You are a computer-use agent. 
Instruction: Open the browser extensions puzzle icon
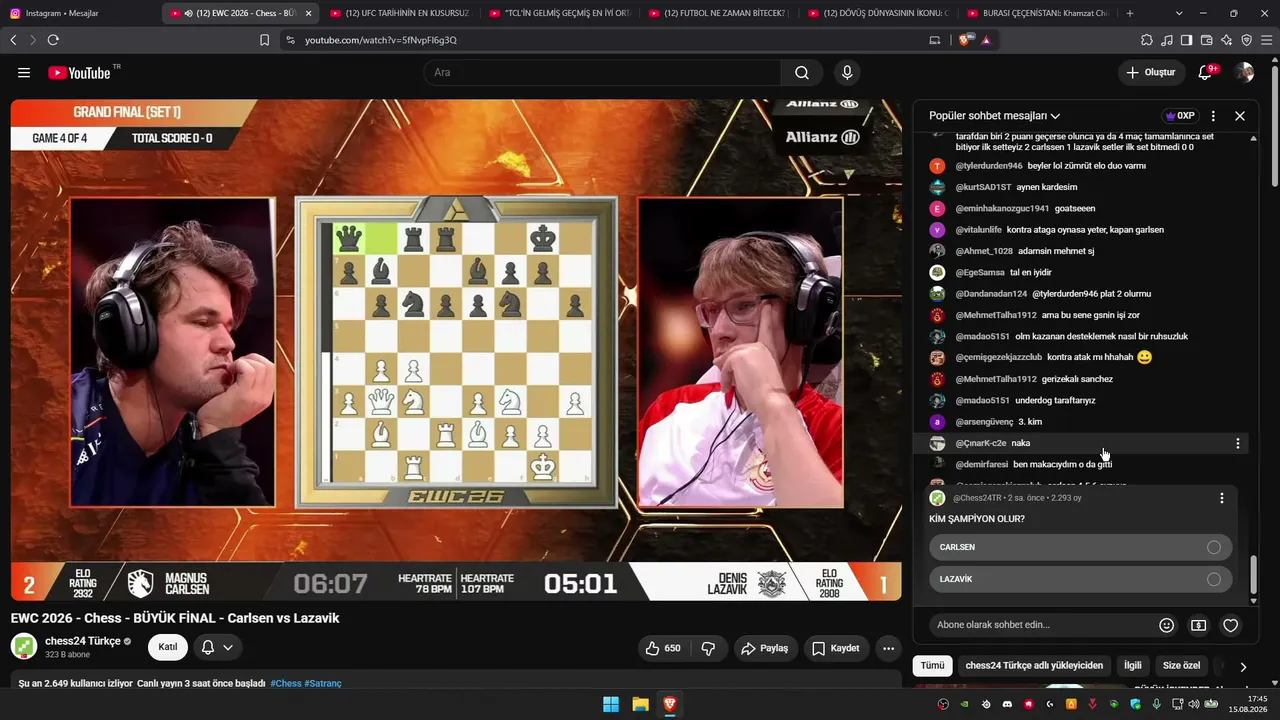(1147, 40)
